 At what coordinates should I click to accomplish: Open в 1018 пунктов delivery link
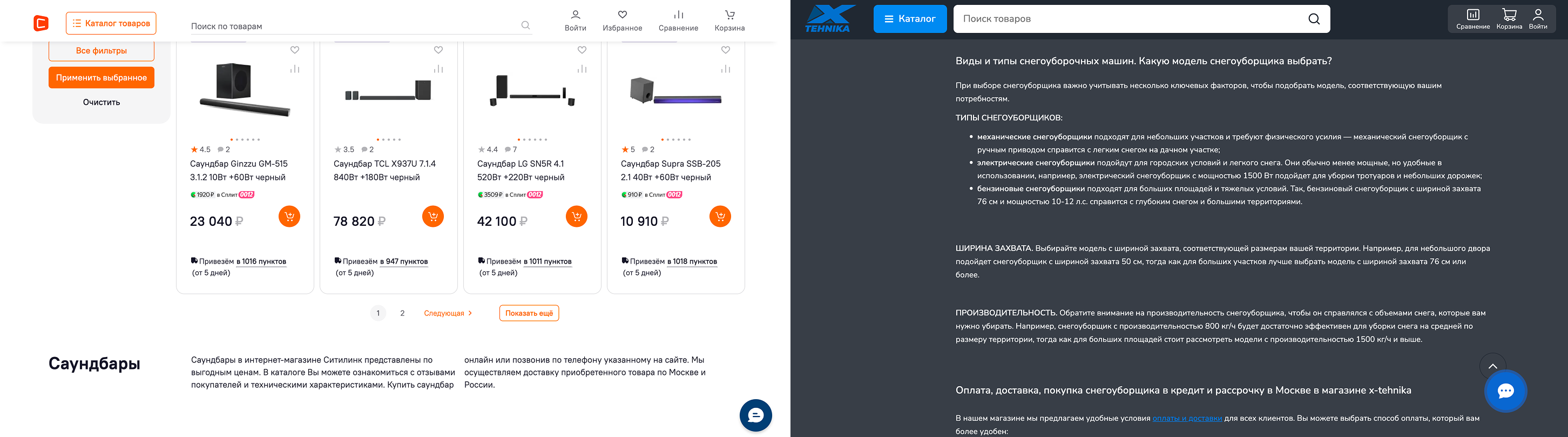[692, 261]
